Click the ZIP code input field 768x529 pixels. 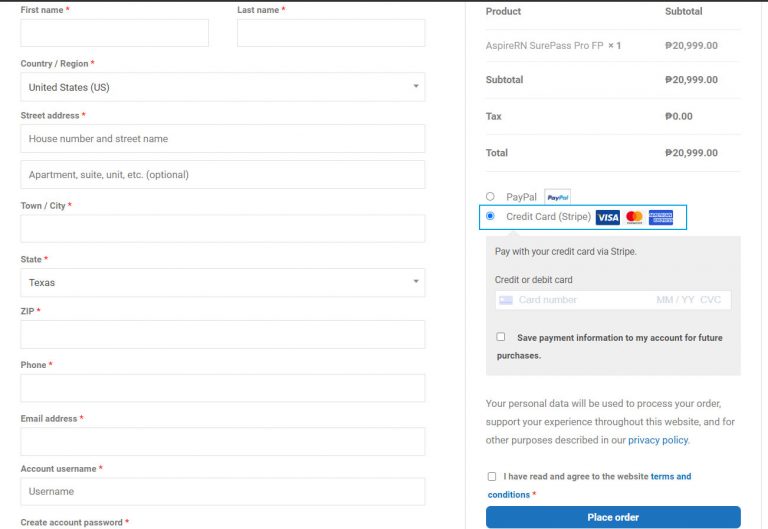coord(223,335)
